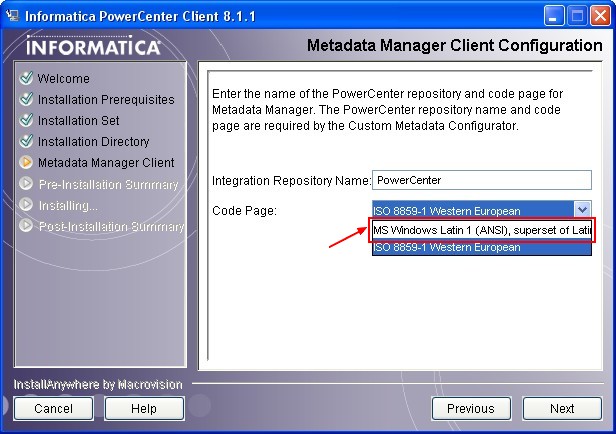Click the Pre-Installation Summary step label
The image size is (616, 434).
point(108,184)
